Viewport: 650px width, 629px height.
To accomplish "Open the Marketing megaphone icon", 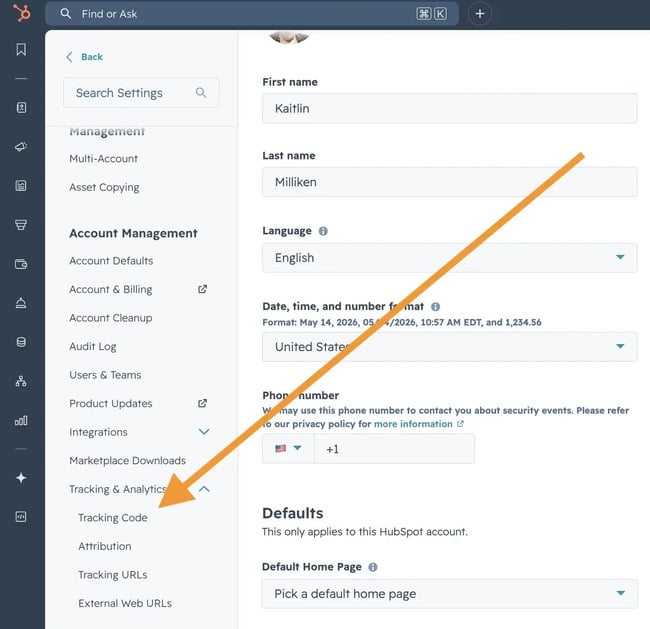I will pyautogui.click(x=21, y=147).
